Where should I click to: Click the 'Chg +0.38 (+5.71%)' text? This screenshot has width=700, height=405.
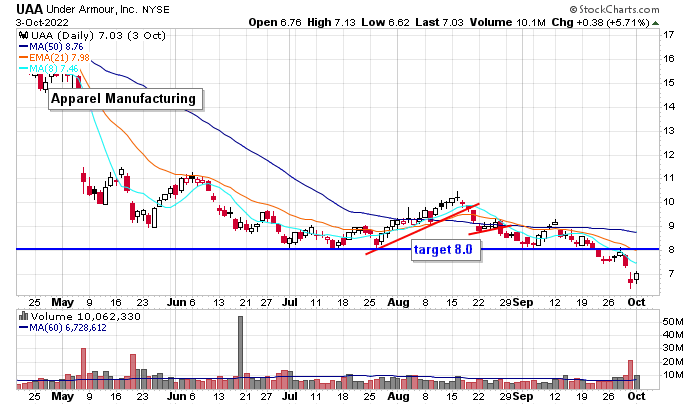(x=600, y=22)
